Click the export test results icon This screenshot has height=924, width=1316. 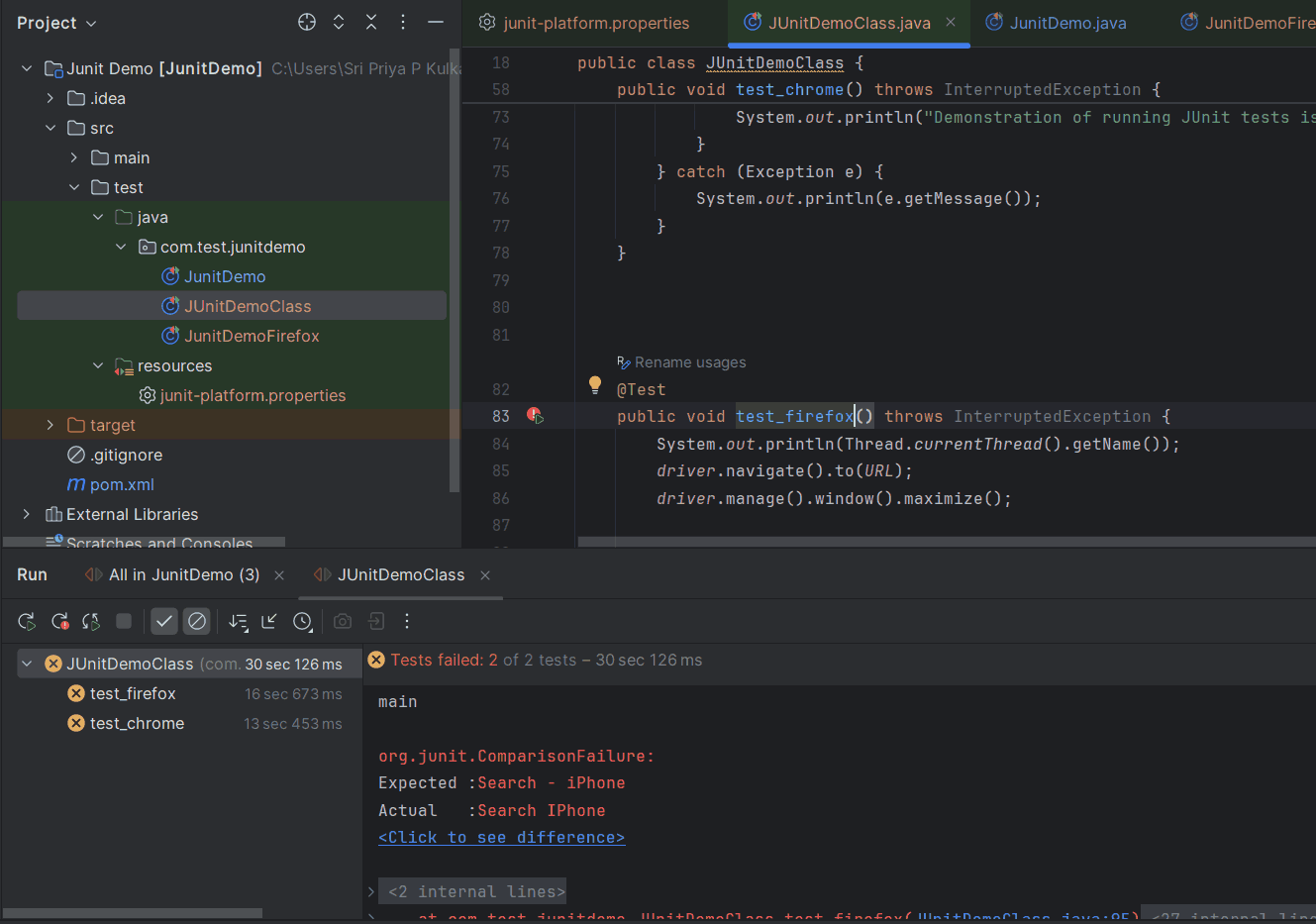(x=376, y=621)
